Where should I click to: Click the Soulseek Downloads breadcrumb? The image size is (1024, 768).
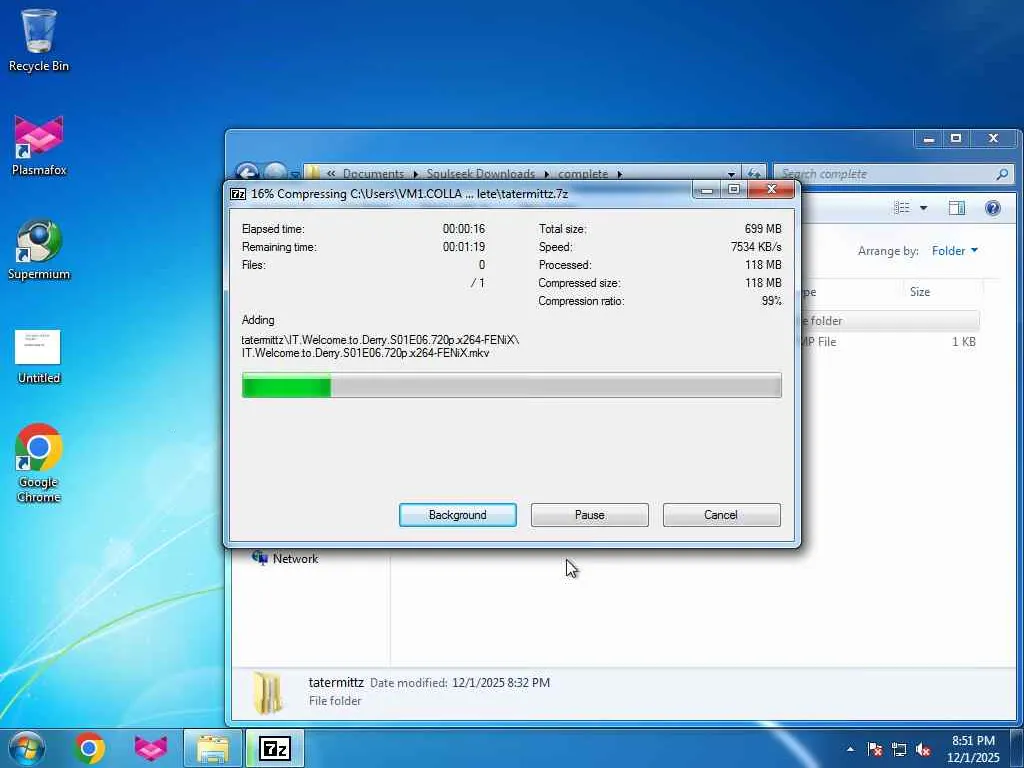[x=481, y=174]
